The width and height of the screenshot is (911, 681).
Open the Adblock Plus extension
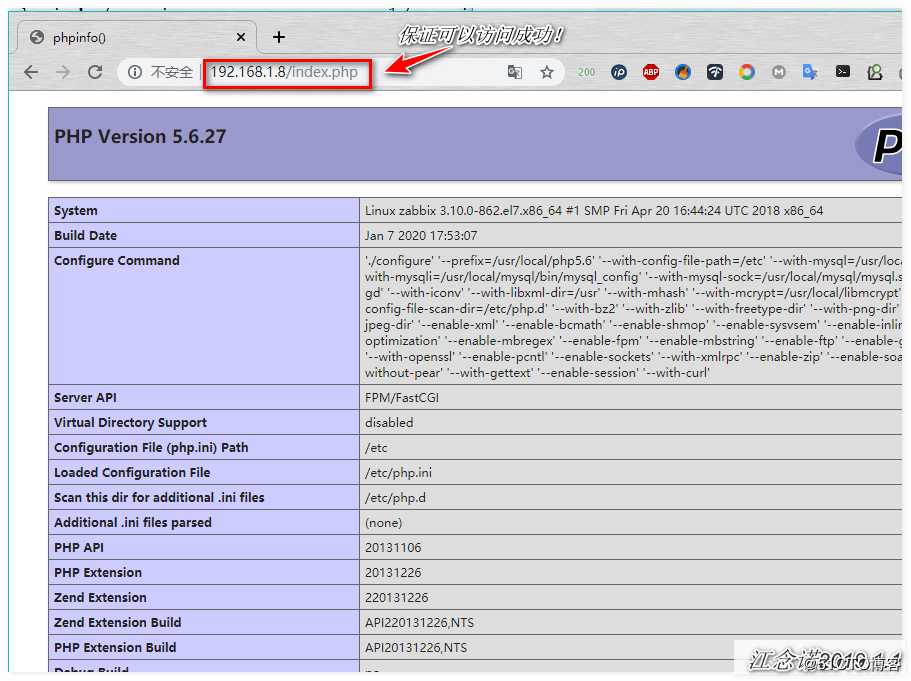651,72
